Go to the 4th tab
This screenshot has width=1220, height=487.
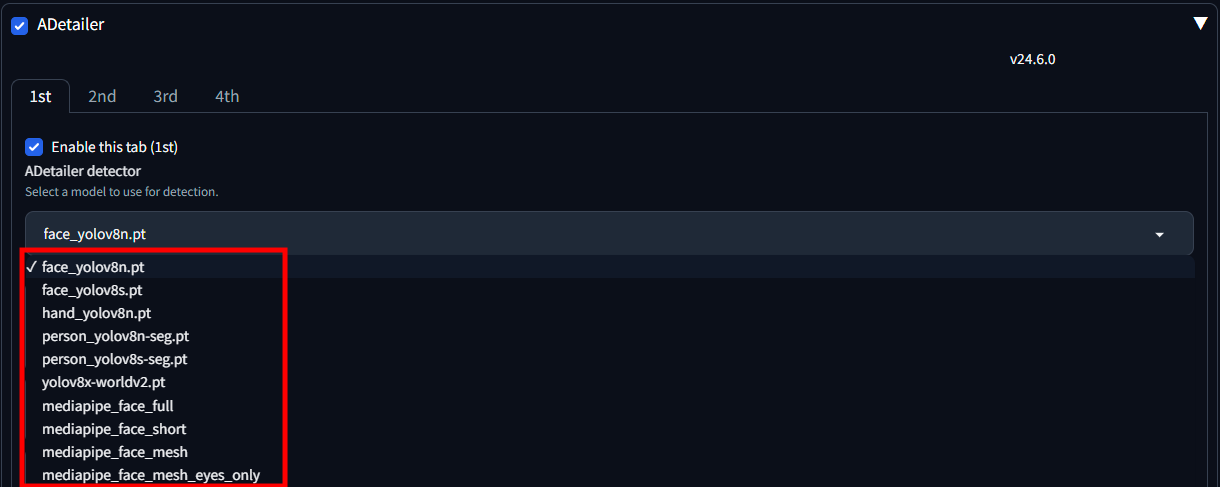(x=227, y=96)
